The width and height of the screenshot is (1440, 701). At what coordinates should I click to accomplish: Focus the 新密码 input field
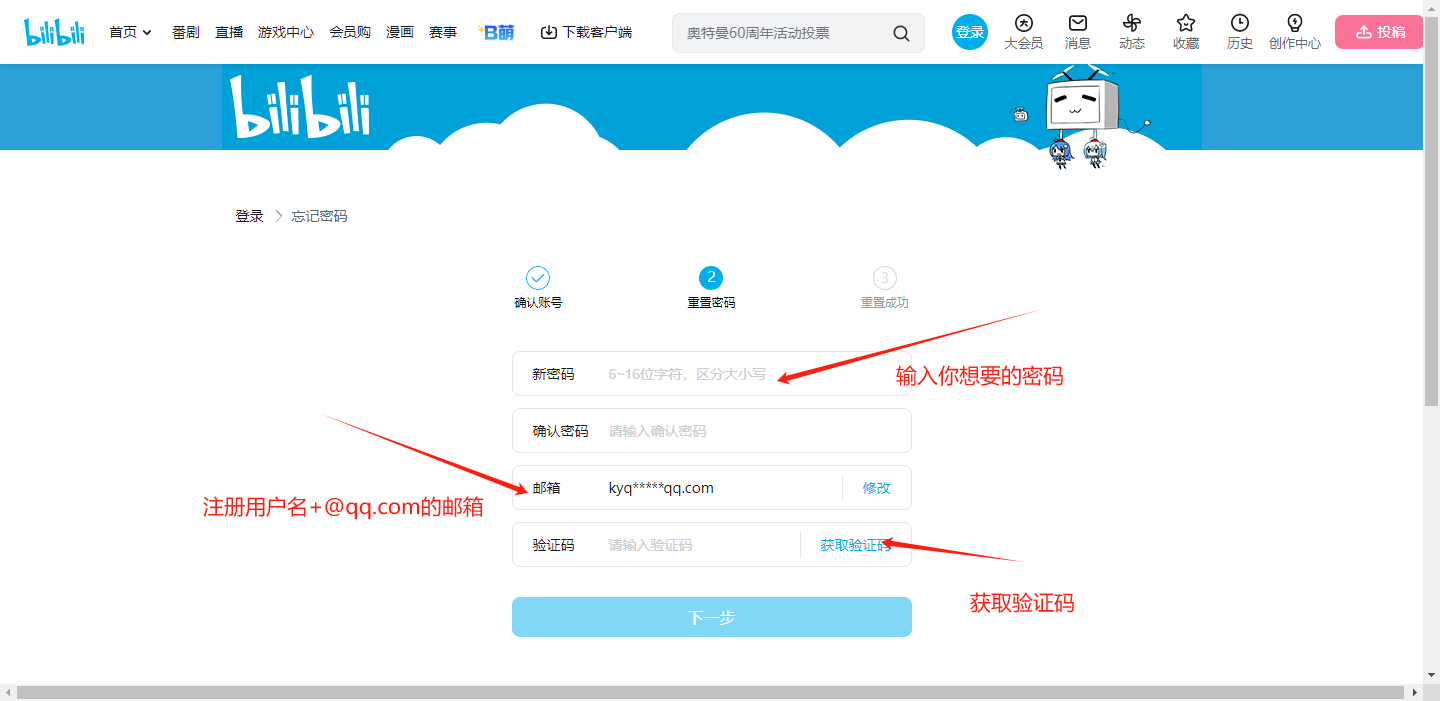[x=712, y=374]
